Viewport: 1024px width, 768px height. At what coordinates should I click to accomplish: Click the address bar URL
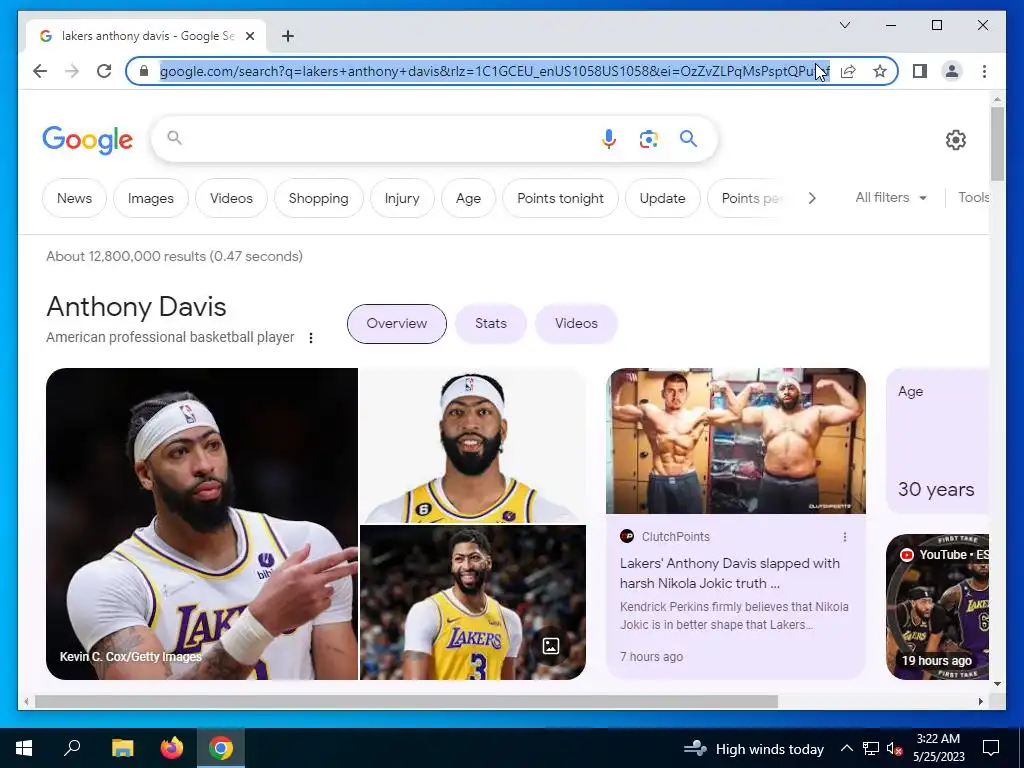pos(494,71)
